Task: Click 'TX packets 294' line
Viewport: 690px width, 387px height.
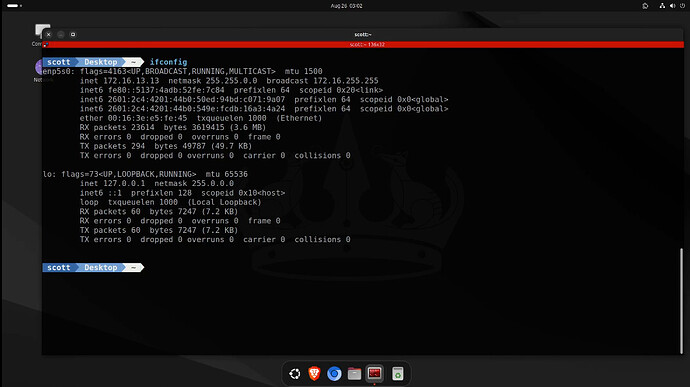Action: point(165,146)
